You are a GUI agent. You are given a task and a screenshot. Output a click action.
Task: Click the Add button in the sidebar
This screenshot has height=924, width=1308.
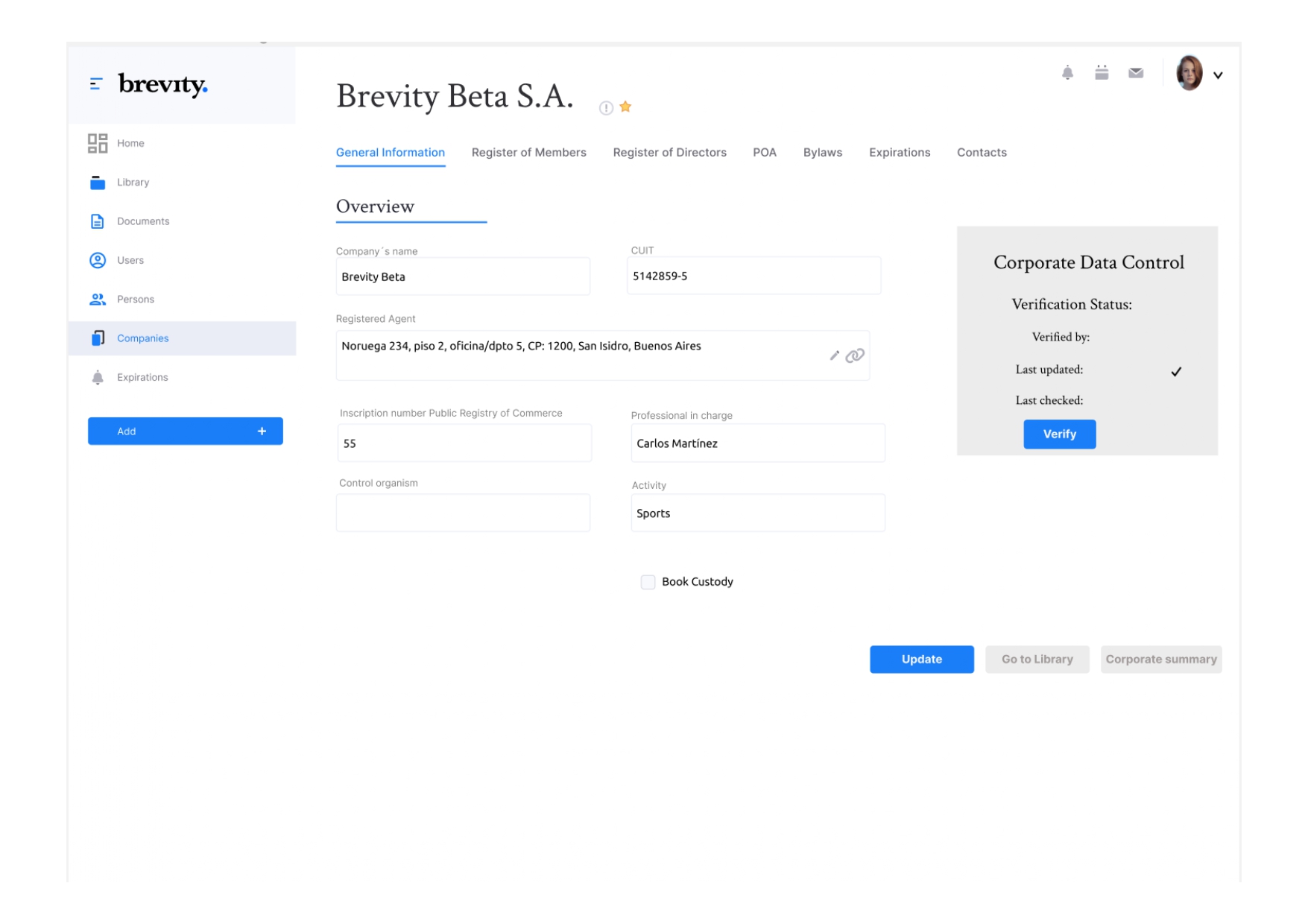(x=185, y=431)
